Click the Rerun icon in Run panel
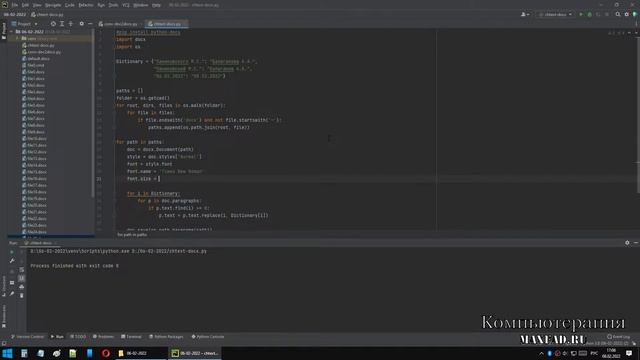The height and width of the screenshot is (360, 640). (x=12, y=252)
